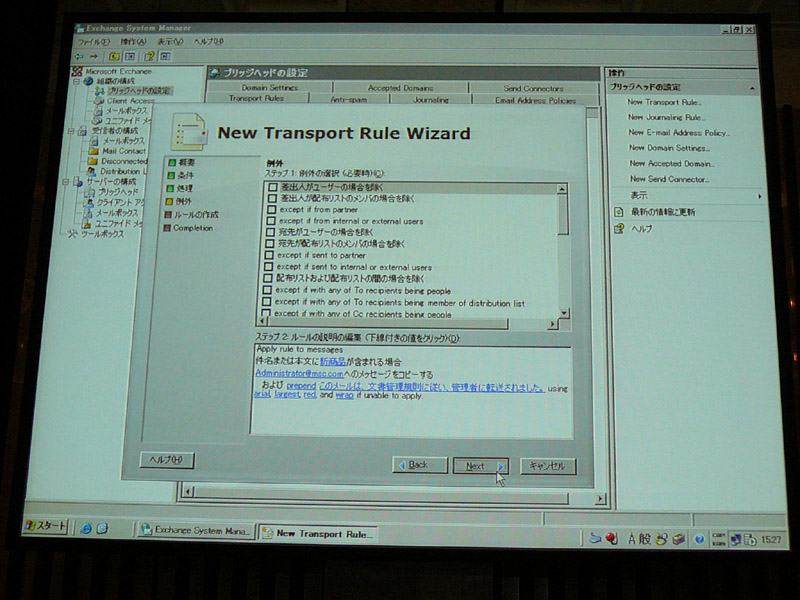Switch to the Accepted Domains tab
This screenshot has height=600, width=800.
click(401, 88)
